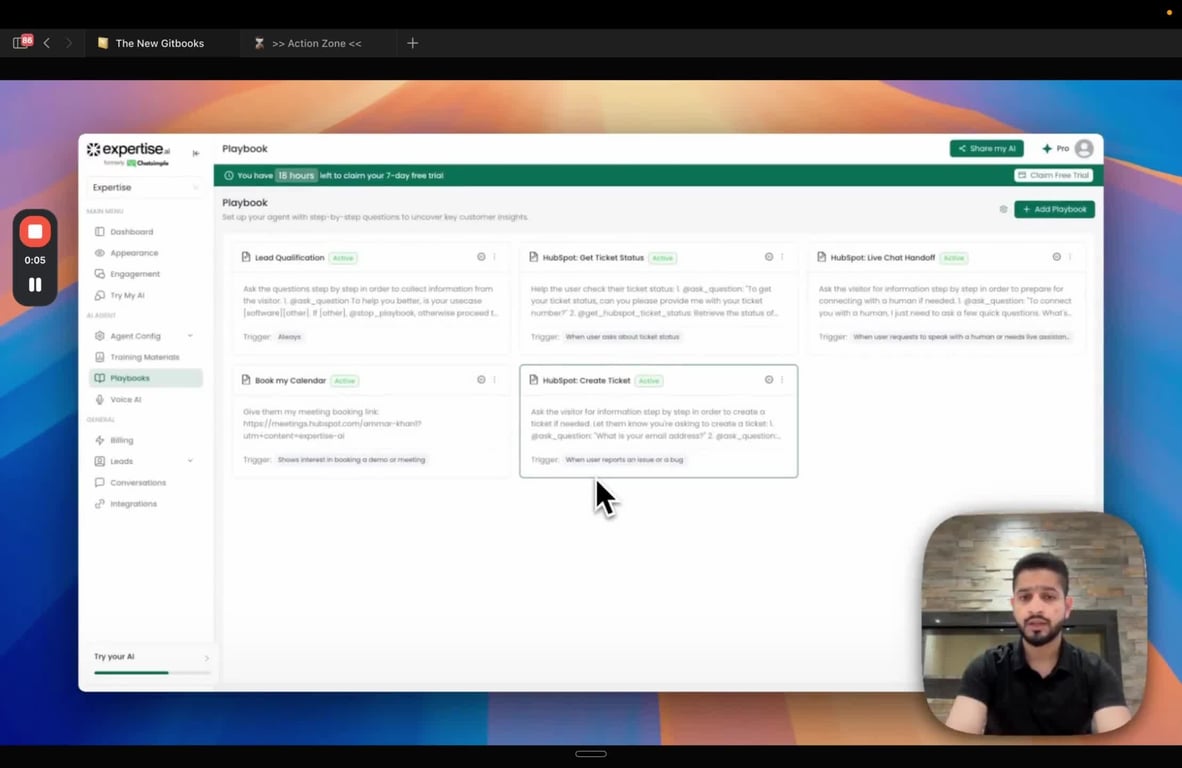Open the user avatar menu
Screen dimensions: 1182x768
(x=1084, y=148)
